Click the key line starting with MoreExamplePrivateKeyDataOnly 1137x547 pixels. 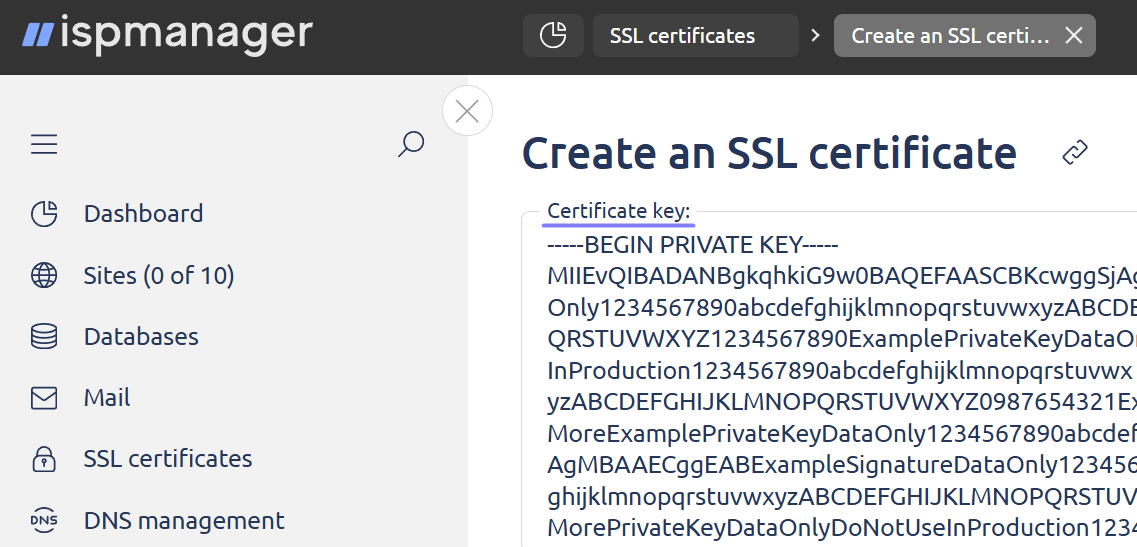[842, 433]
